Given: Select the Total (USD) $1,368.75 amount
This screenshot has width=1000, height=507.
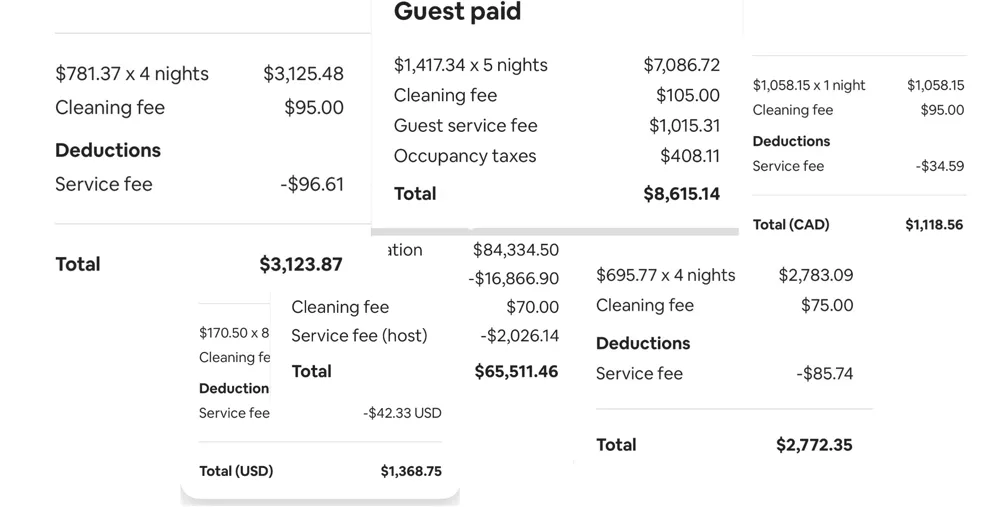Looking at the screenshot, I should [411, 471].
